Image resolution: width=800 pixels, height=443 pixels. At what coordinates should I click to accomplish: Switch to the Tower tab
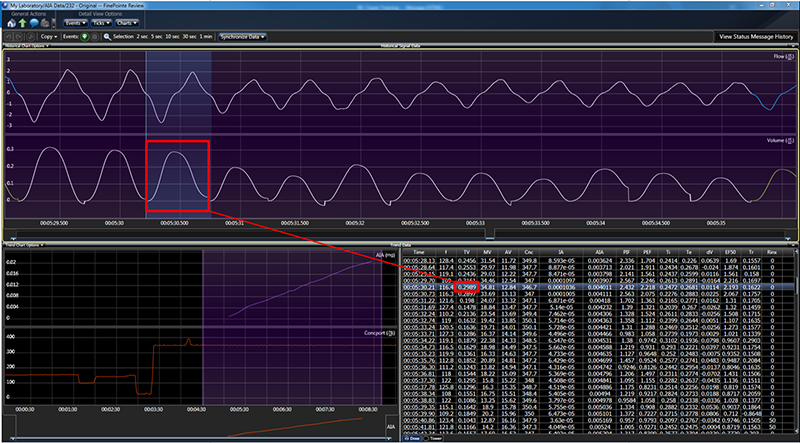(x=433, y=438)
